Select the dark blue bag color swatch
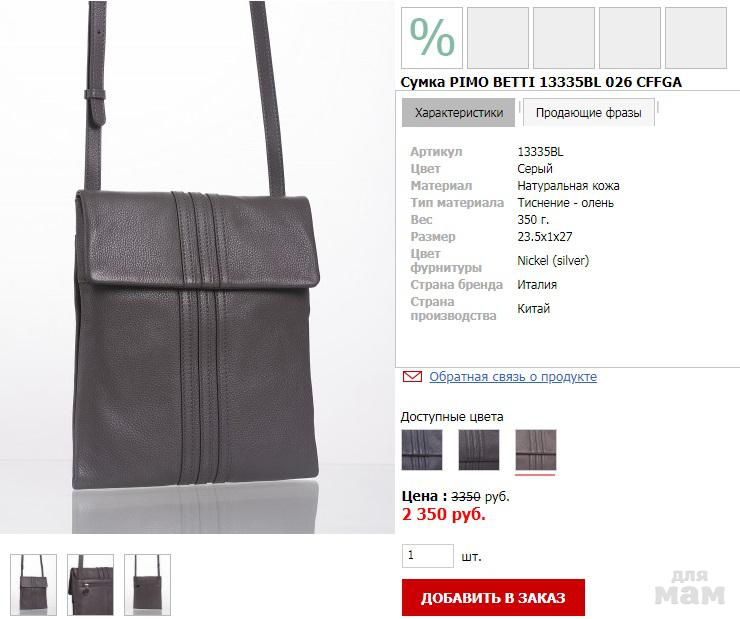Screen dimensions: 740x619 [422, 450]
